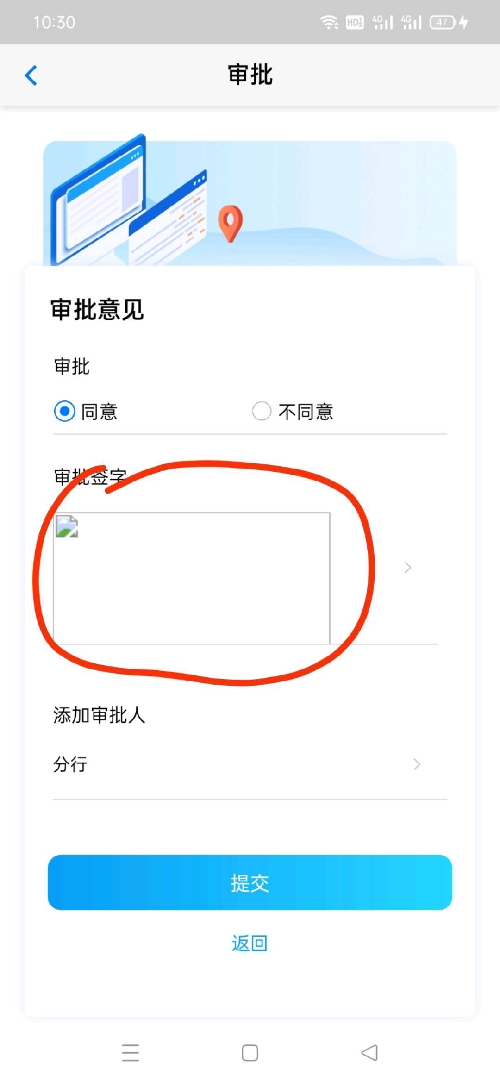The width and height of the screenshot is (500, 1083).
Task: Go home with the square navigation button
Action: tap(250, 1052)
